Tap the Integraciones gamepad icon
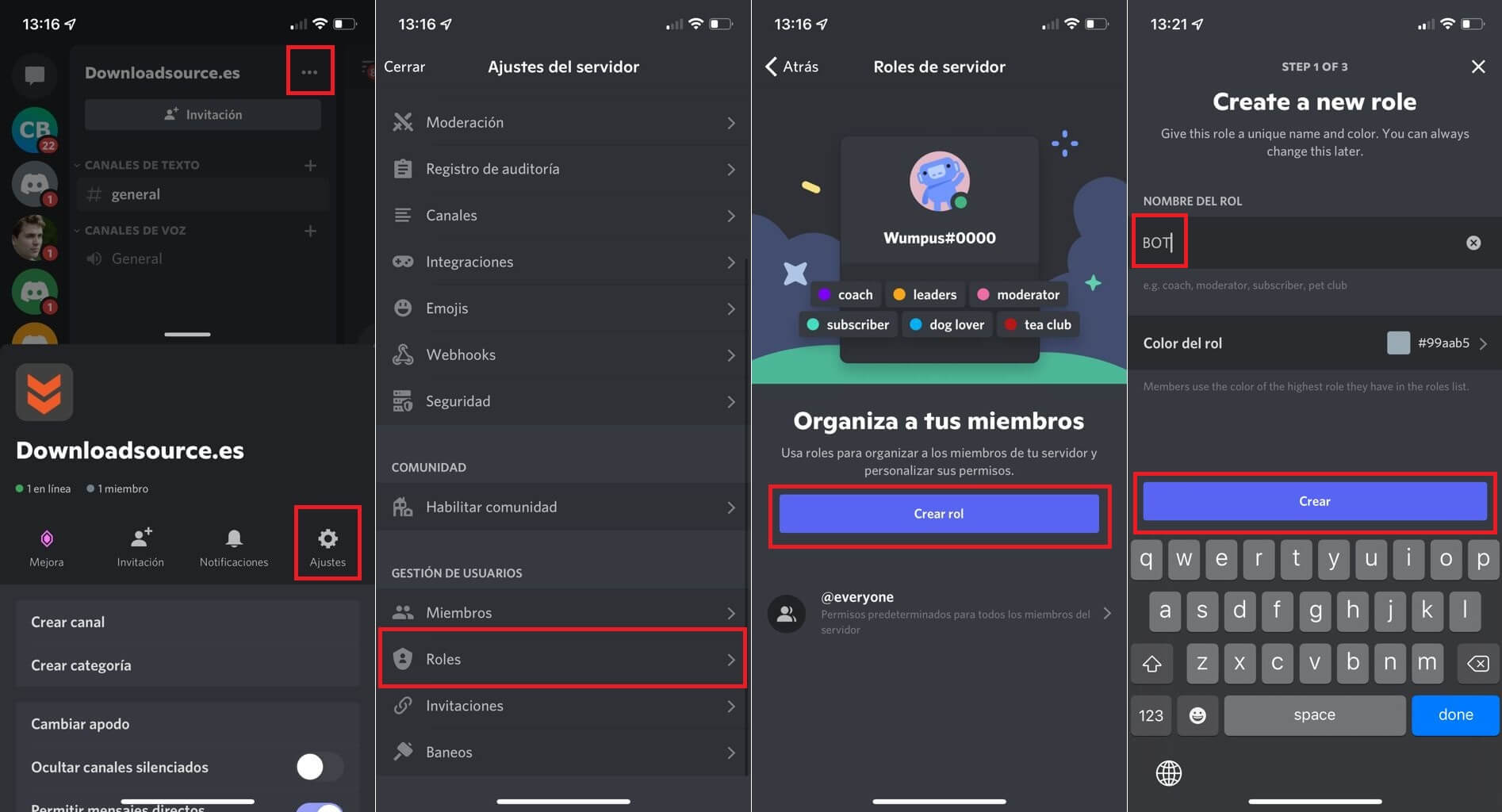The image size is (1502, 812). 403,262
